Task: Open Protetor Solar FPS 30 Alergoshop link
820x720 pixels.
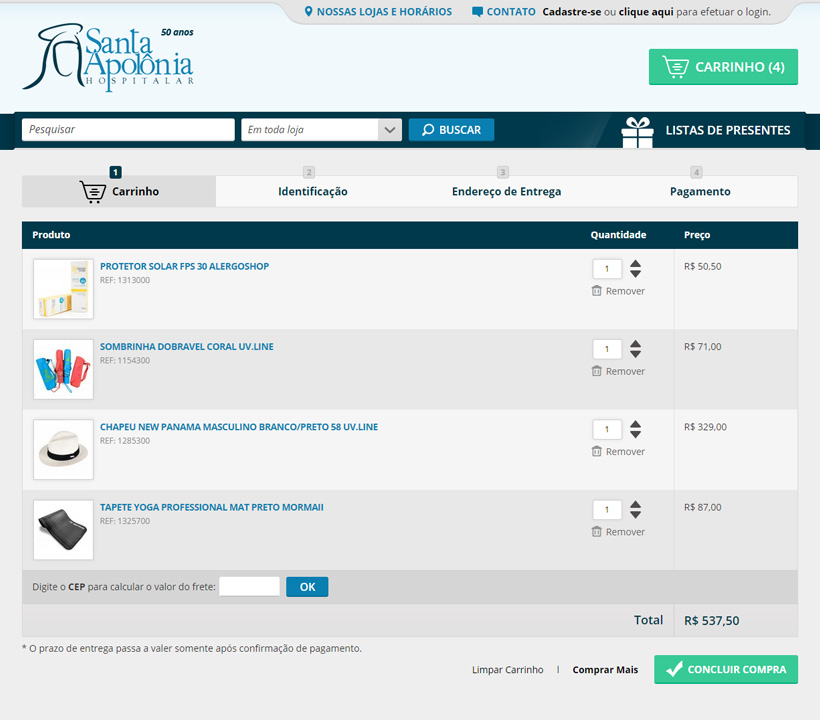Action: click(184, 266)
